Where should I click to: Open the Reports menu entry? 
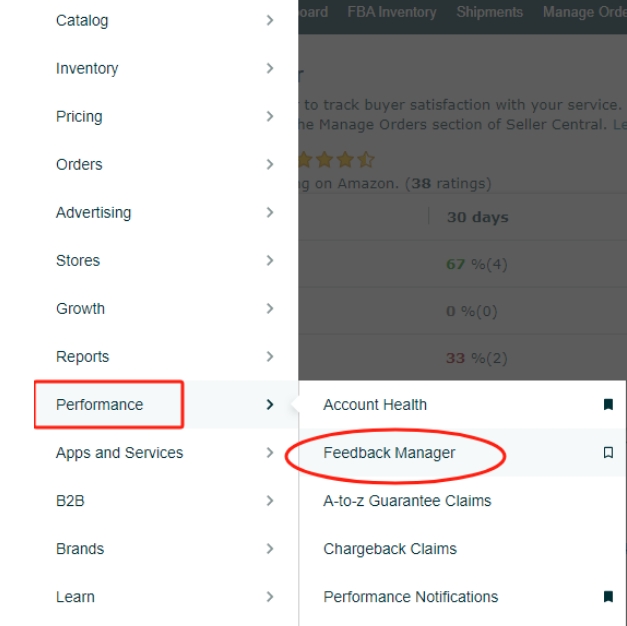coord(82,356)
